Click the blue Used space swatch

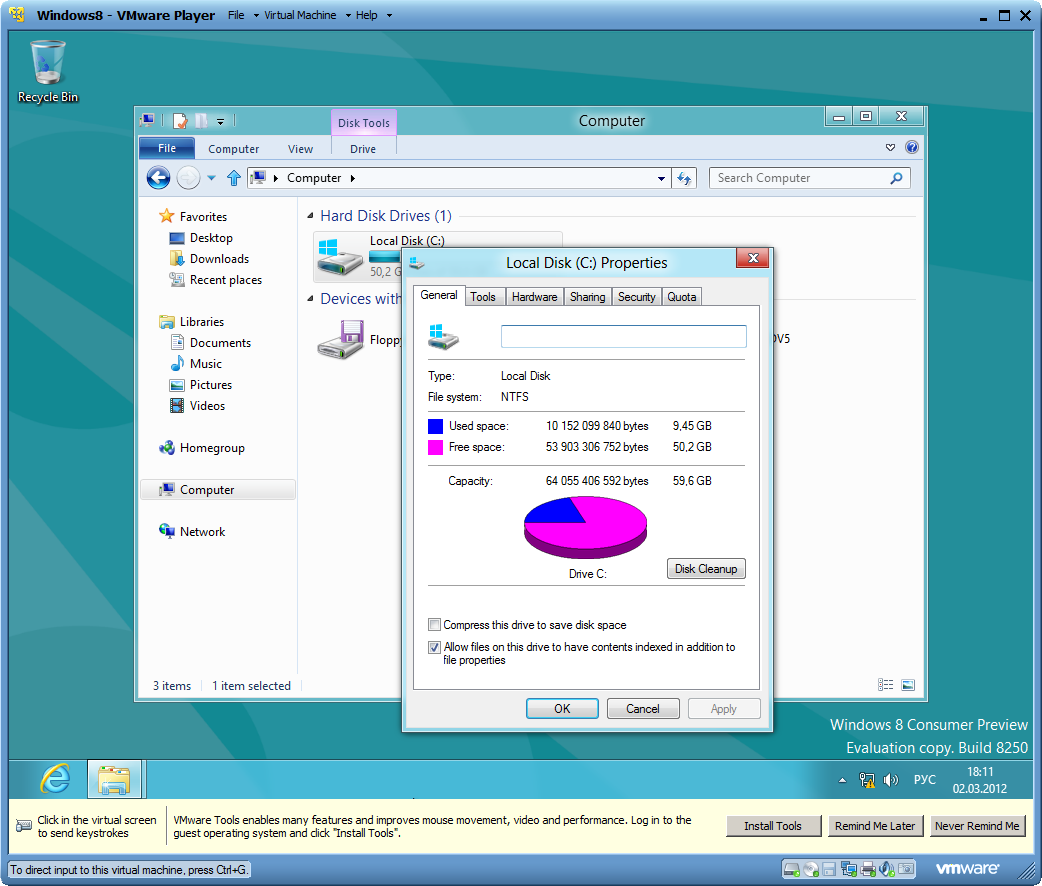[x=435, y=426]
